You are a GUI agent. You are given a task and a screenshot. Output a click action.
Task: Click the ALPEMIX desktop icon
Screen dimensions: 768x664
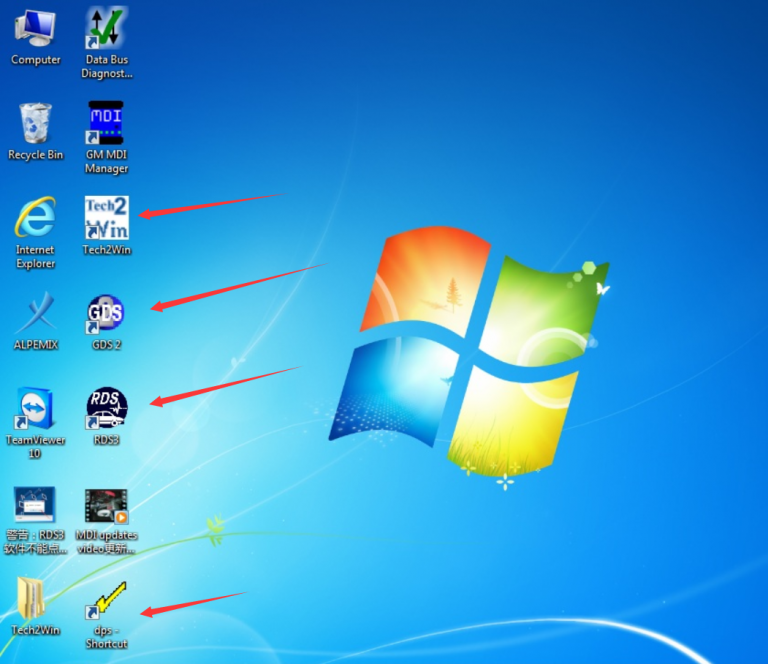point(35,312)
